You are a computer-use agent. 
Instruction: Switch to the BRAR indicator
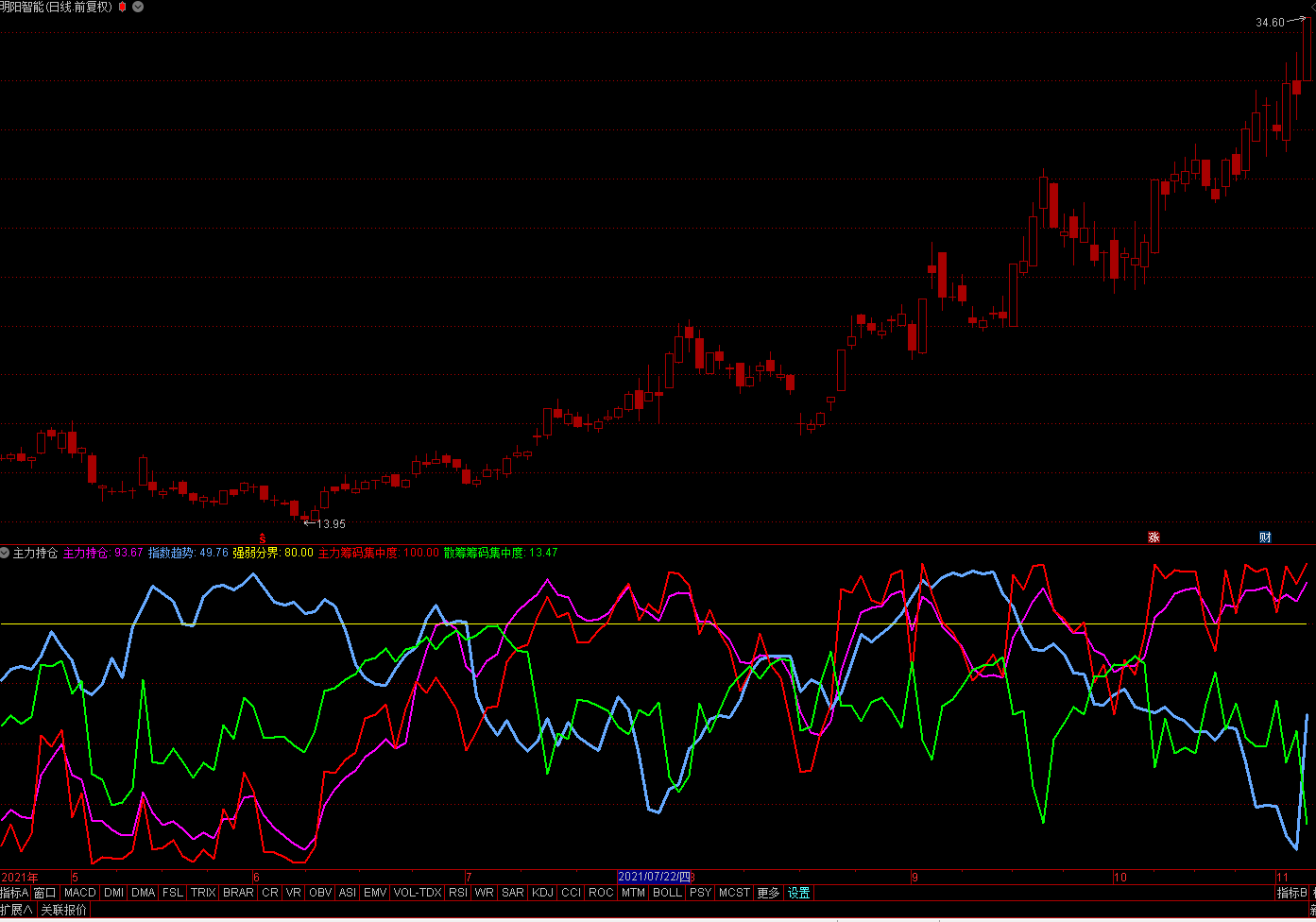pos(238,893)
